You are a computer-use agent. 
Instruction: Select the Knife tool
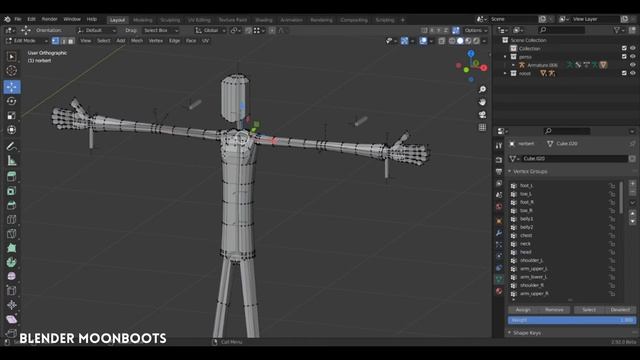point(11,233)
